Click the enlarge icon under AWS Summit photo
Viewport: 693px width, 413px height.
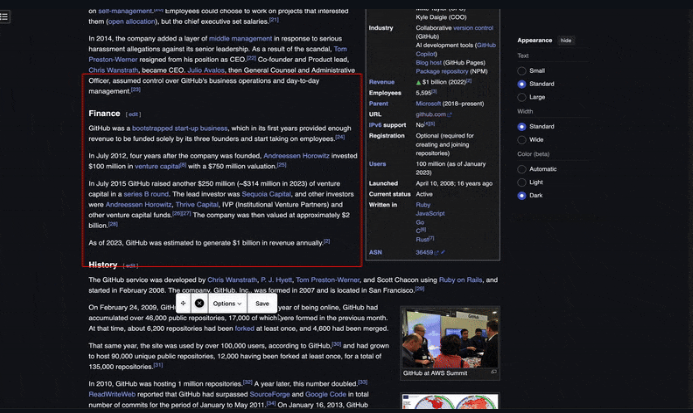[x=494, y=372]
